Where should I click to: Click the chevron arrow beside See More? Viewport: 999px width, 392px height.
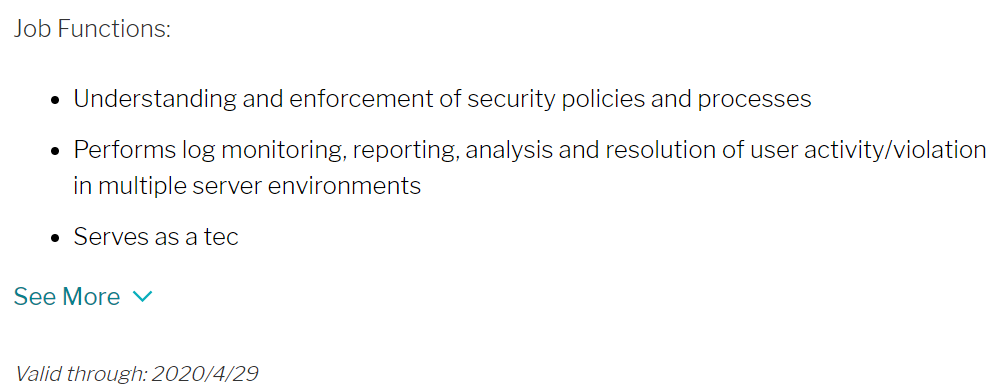[x=142, y=296]
